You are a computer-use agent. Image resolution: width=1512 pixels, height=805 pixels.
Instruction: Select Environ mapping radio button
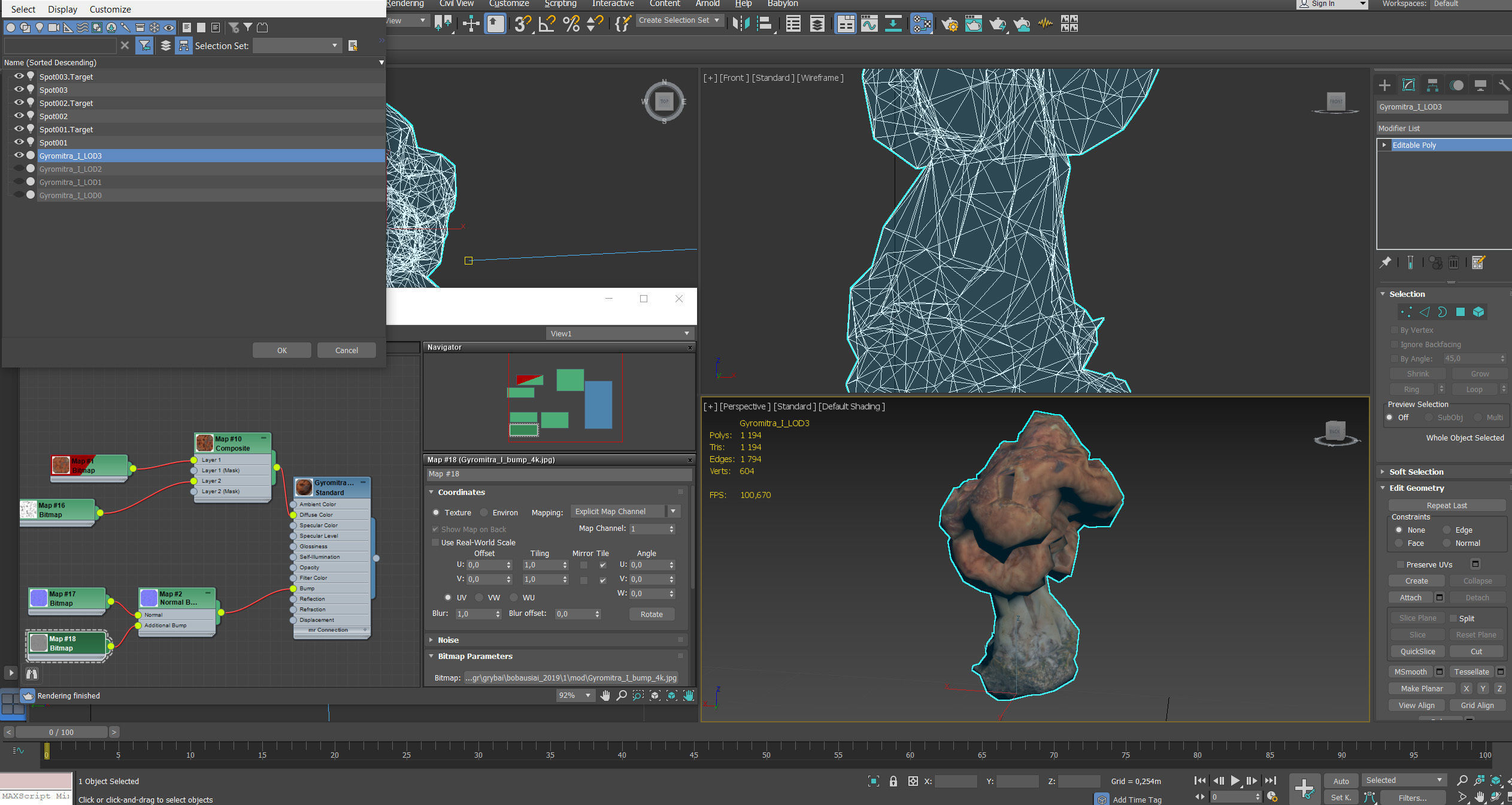pos(484,512)
